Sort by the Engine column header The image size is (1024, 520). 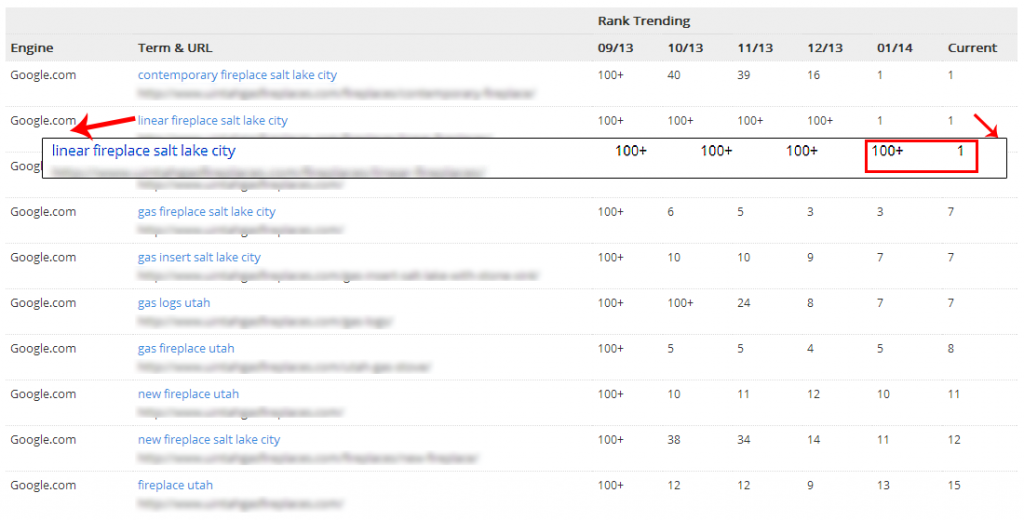coord(32,48)
